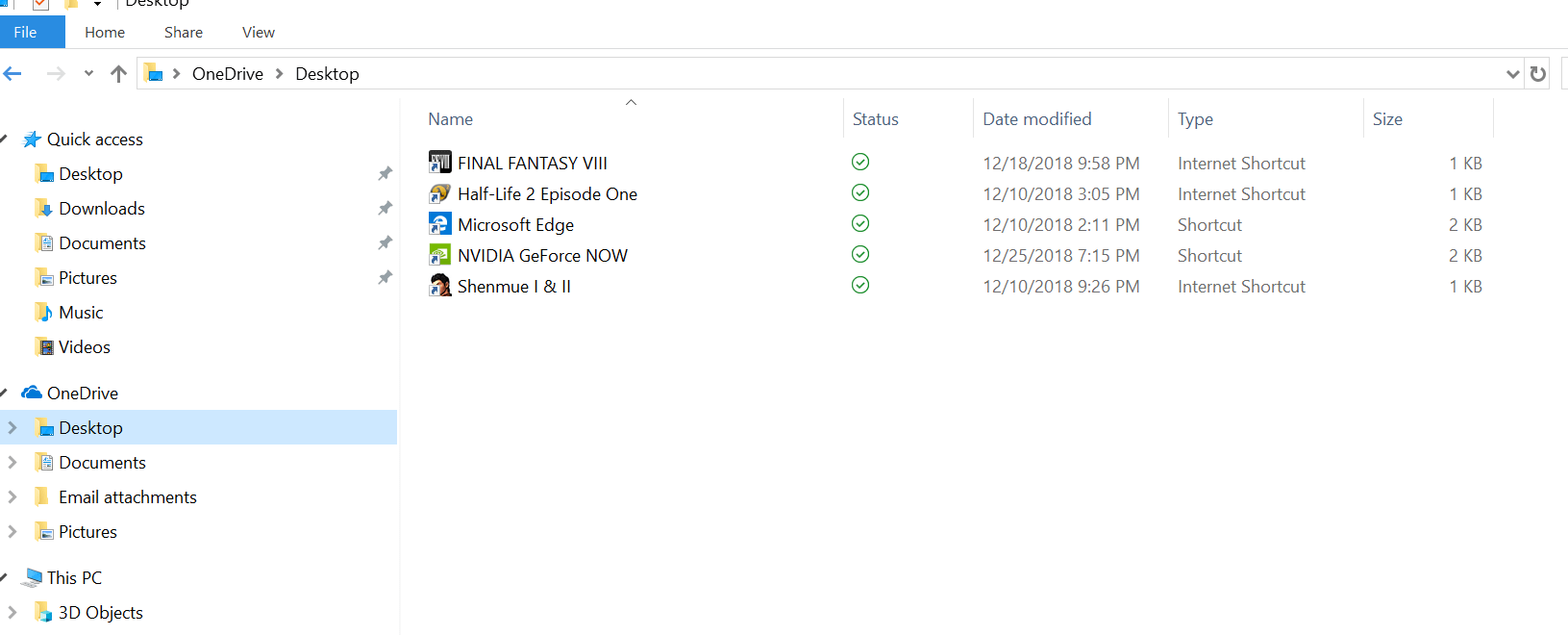Click the Quick access star icon

pos(32,140)
